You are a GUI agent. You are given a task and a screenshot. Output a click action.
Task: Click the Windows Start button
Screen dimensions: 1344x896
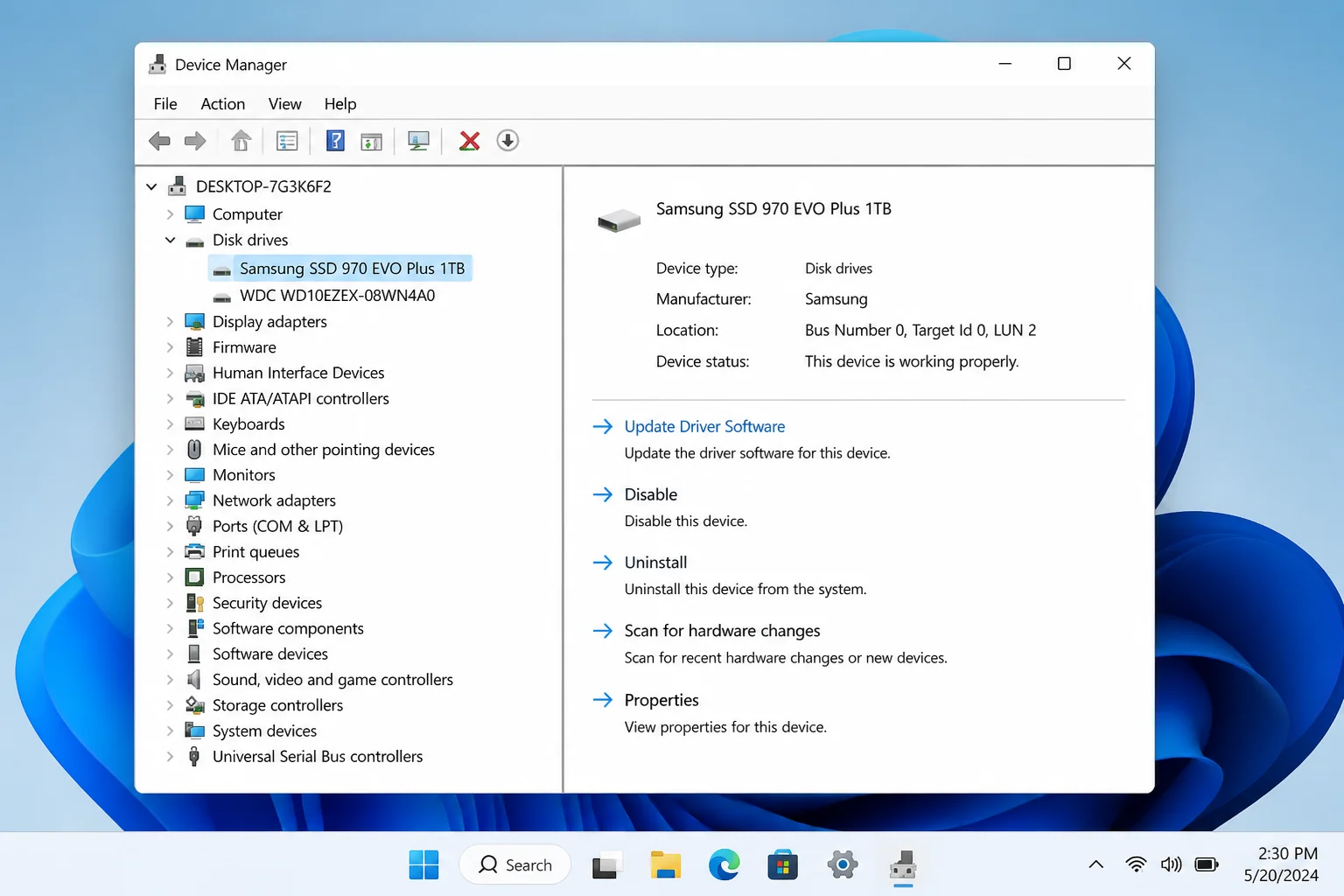click(x=424, y=865)
